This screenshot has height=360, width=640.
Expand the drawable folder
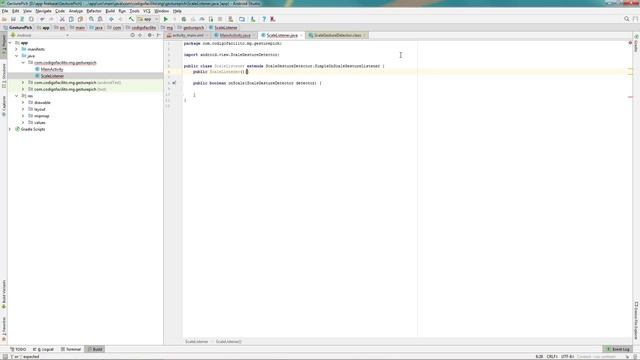(23, 103)
